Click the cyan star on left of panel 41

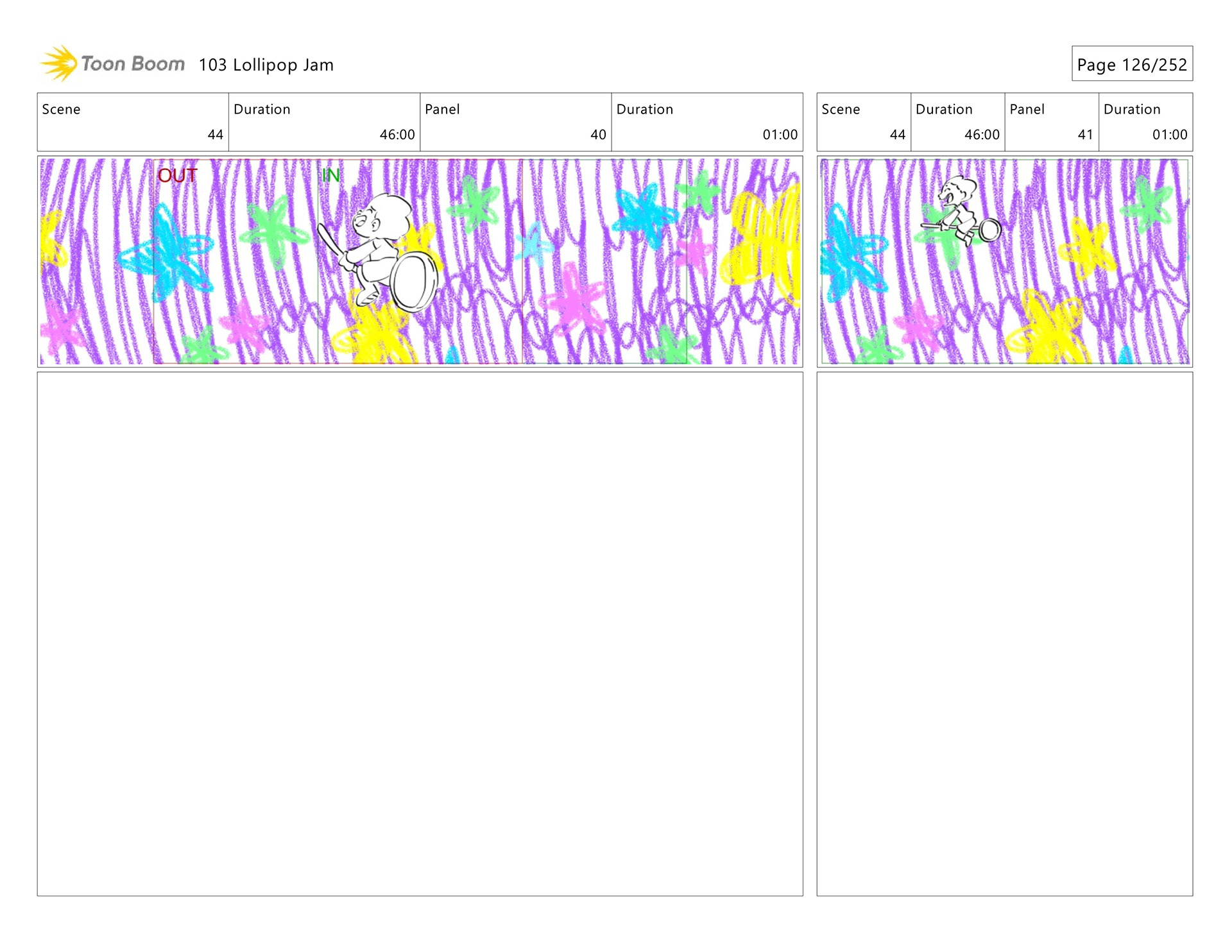850,253
